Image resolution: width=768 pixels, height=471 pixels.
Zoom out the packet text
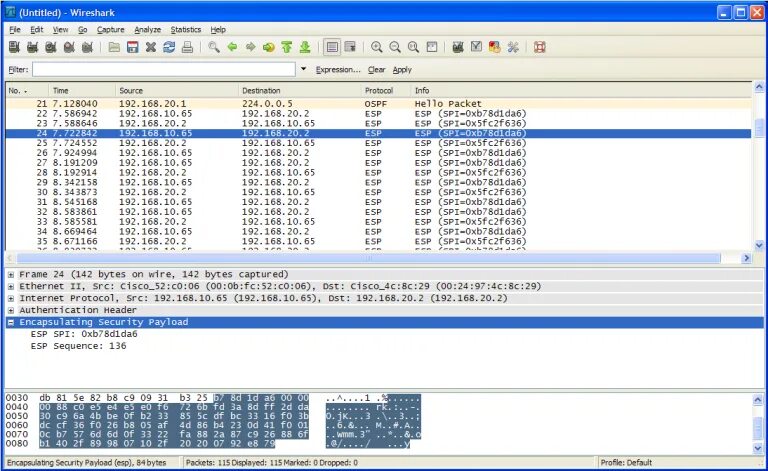tap(395, 47)
